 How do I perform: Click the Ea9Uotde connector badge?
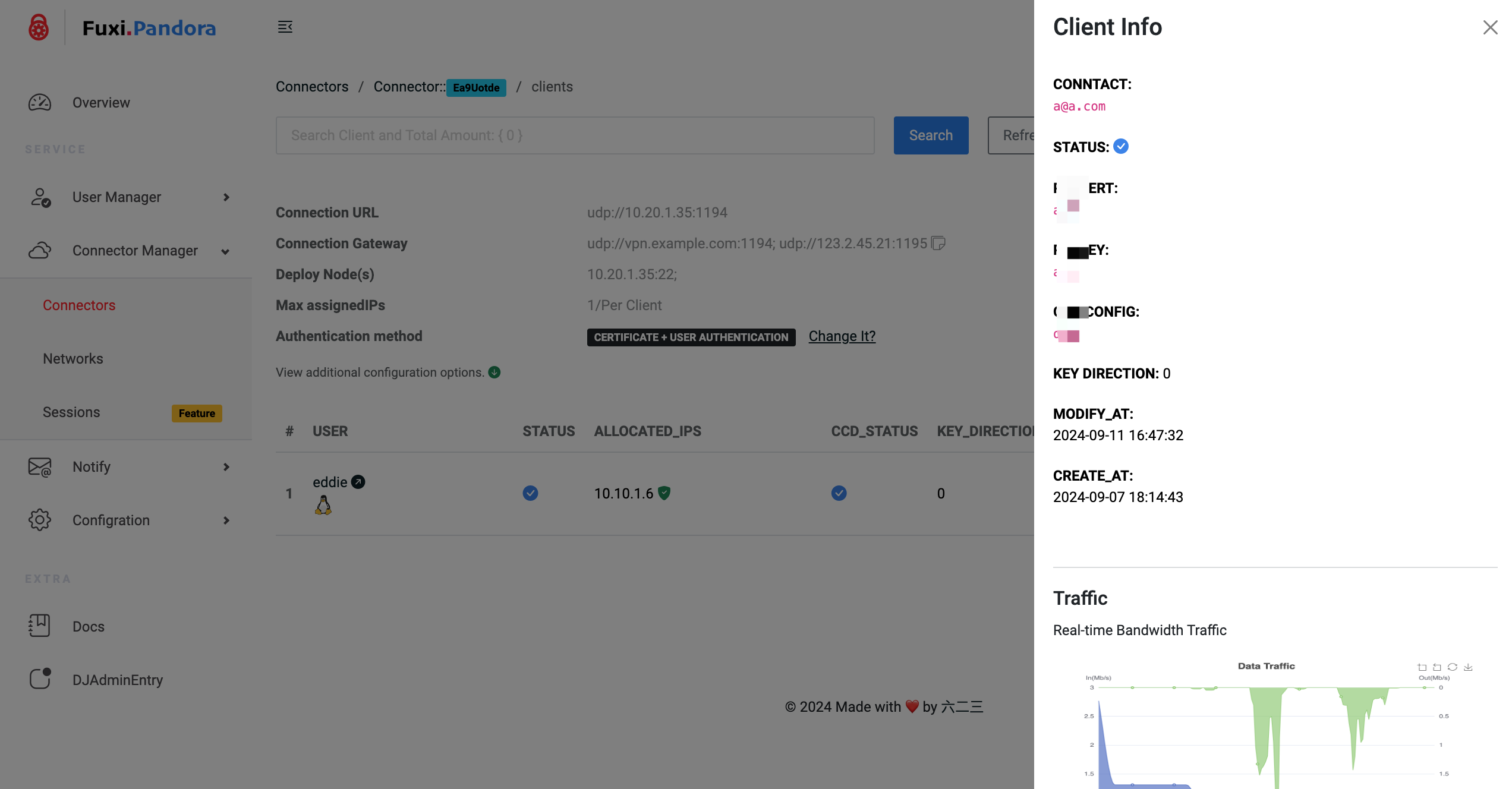[476, 88]
